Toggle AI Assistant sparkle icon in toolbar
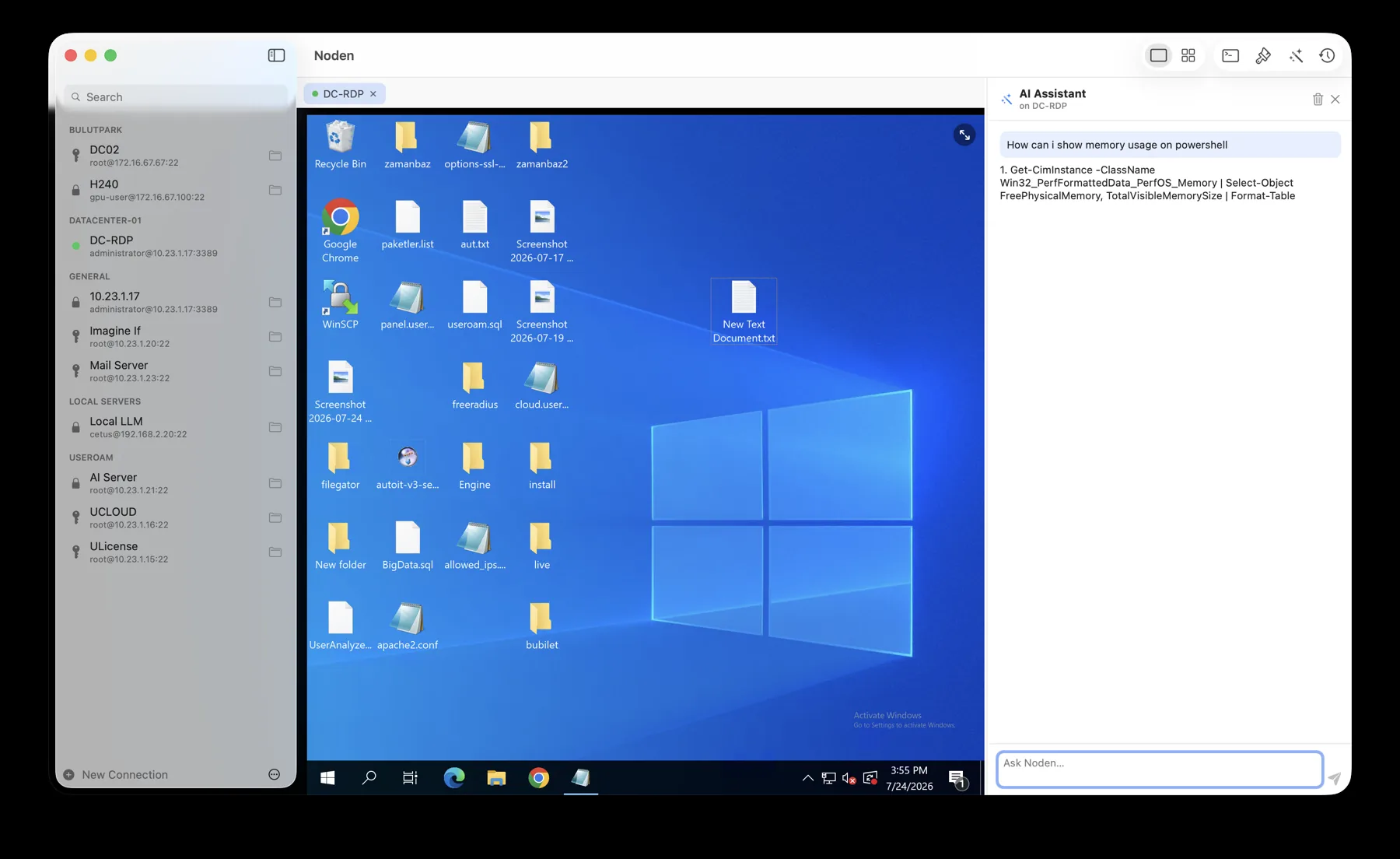 click(x=1296, y=55)
